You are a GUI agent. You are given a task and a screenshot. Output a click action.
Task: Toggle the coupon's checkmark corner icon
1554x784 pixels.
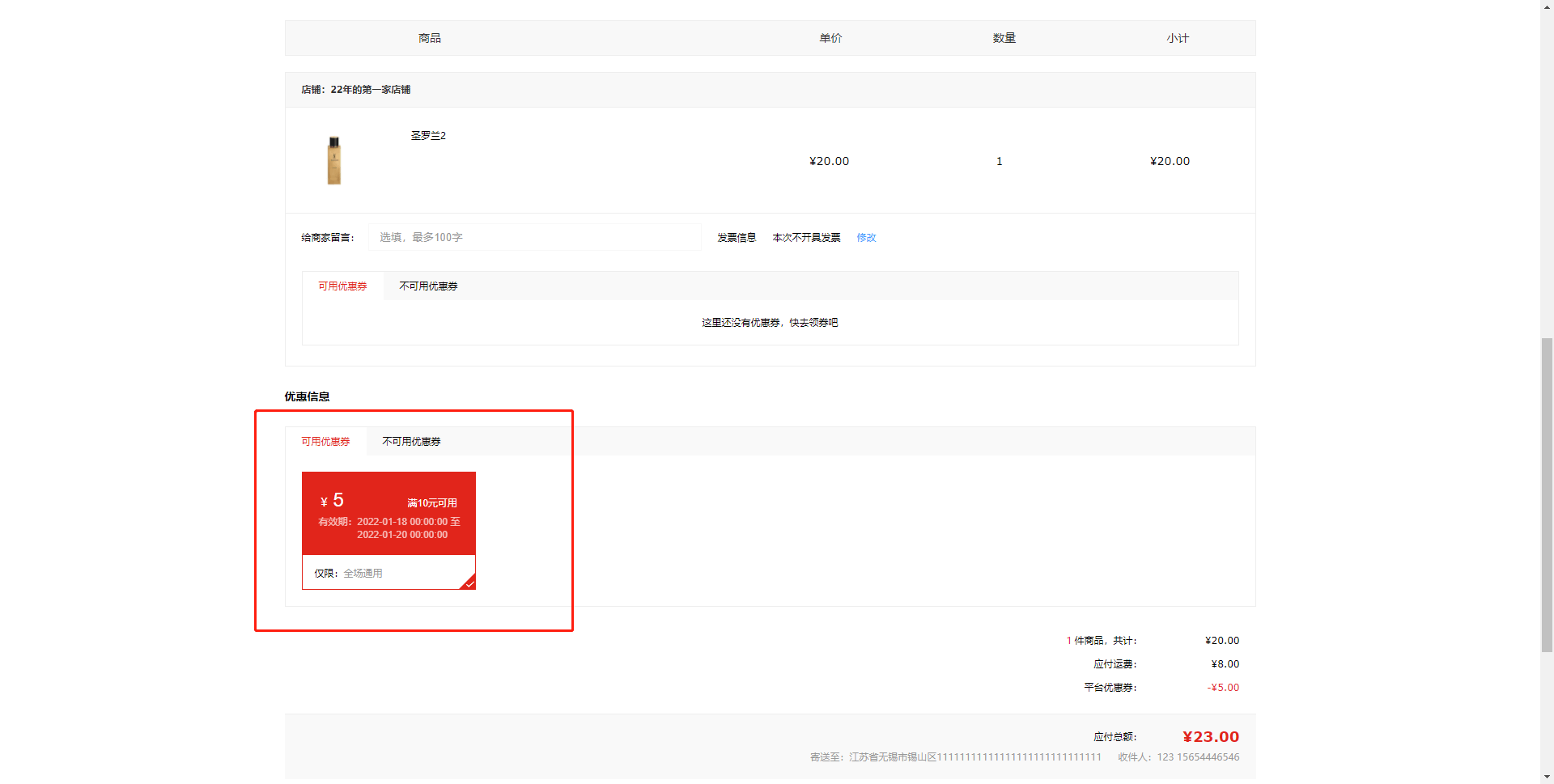(469, 583)
